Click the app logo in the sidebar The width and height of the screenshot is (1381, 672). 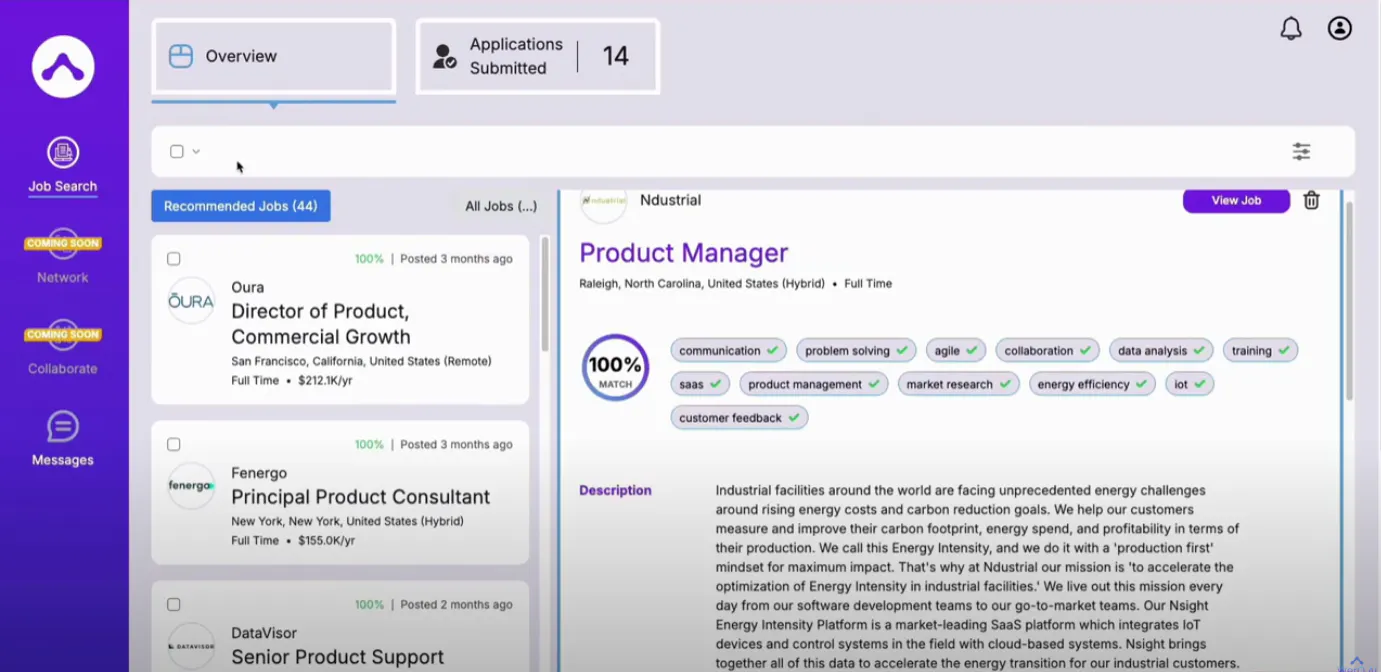pos(63,66)
